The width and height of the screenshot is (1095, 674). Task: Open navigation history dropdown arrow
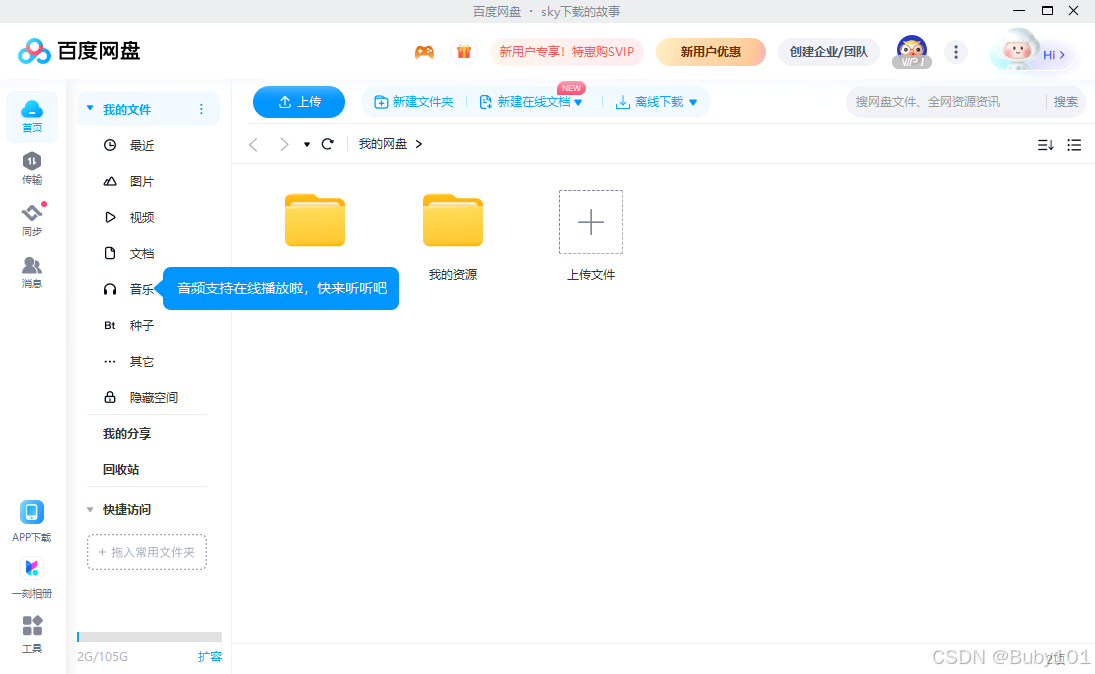click(x=307, y=145)
